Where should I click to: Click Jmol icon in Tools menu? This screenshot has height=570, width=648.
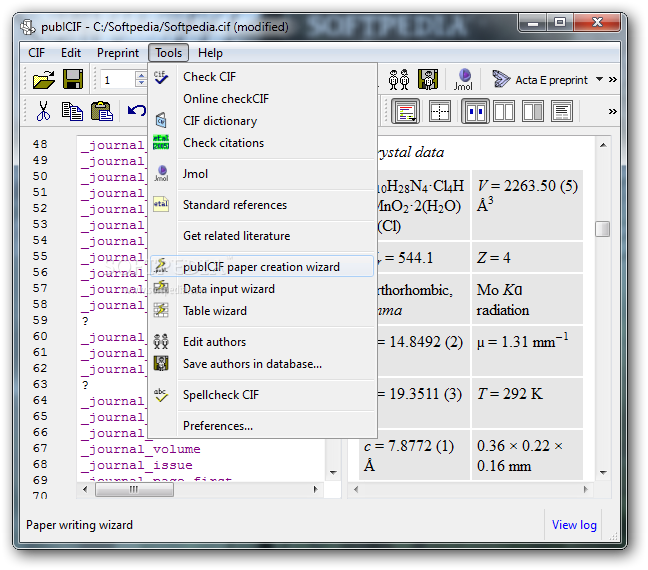pos(161,173)
